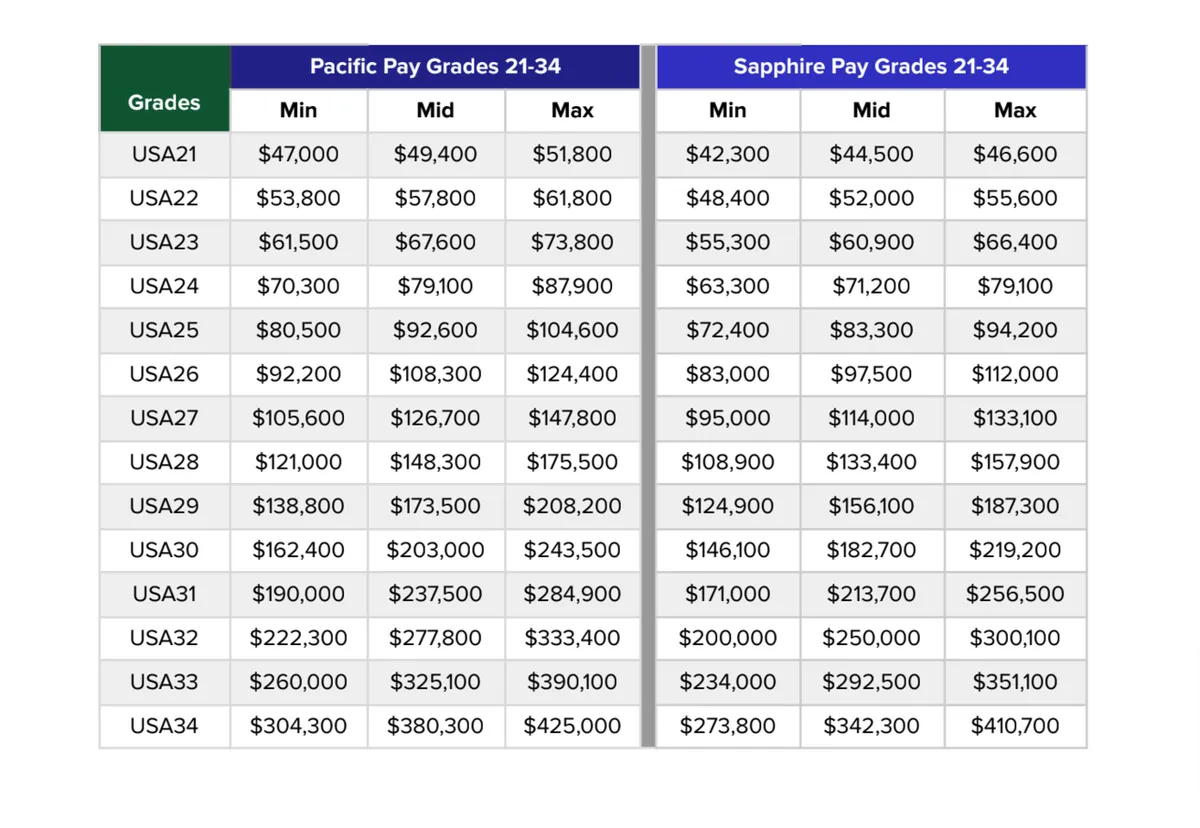Click the $47,000 Pacific minimum cell
The width and height of the screenshot is (1200, 828).
[298, 154]
